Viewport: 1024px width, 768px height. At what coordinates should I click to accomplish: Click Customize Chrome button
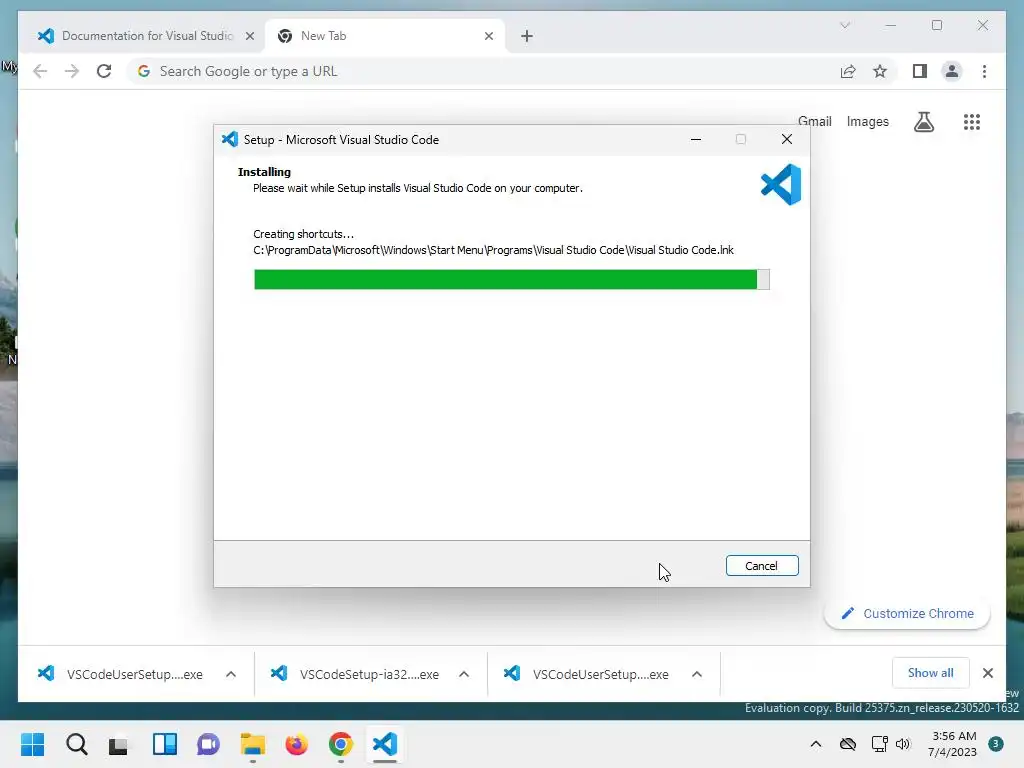907,613
